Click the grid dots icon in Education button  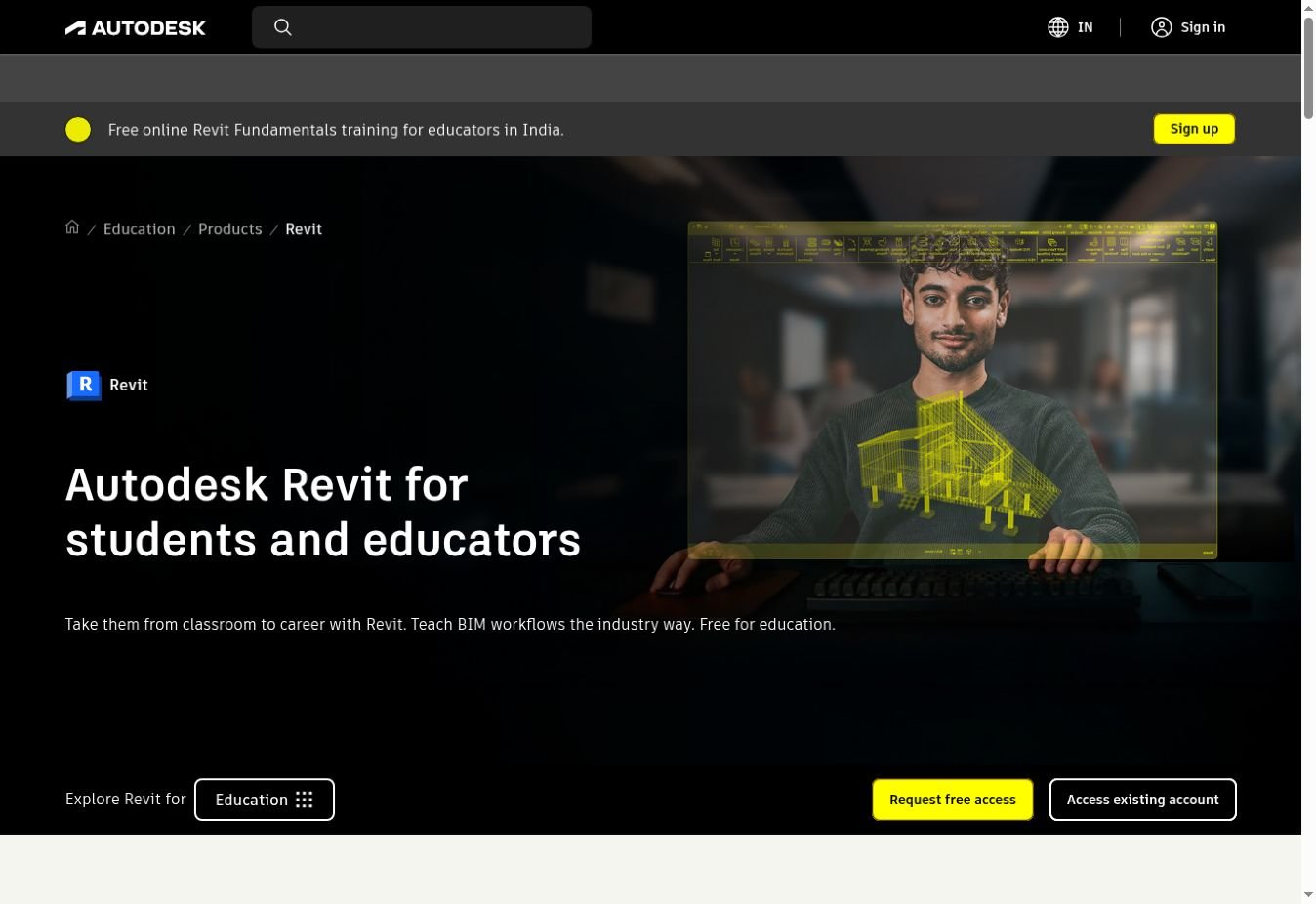point(305,800)
